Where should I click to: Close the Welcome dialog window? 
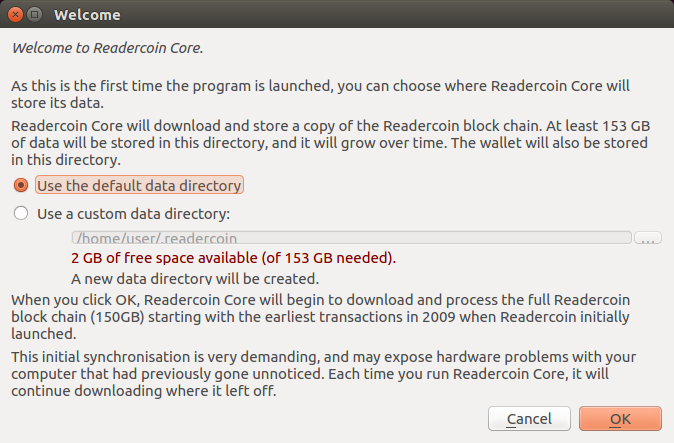(13, 15)
